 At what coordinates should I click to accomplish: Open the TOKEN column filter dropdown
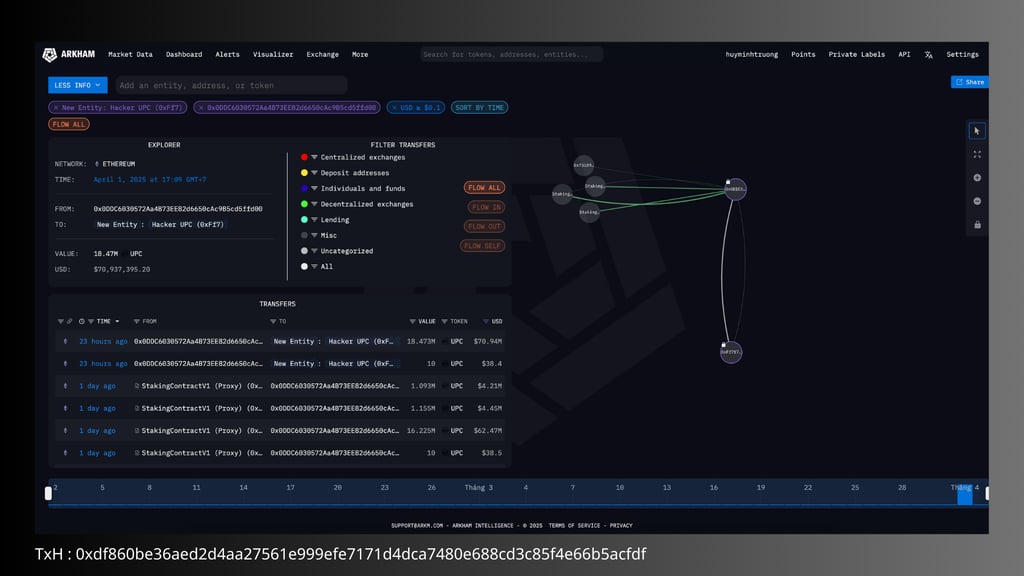click(x=444, y=321)
